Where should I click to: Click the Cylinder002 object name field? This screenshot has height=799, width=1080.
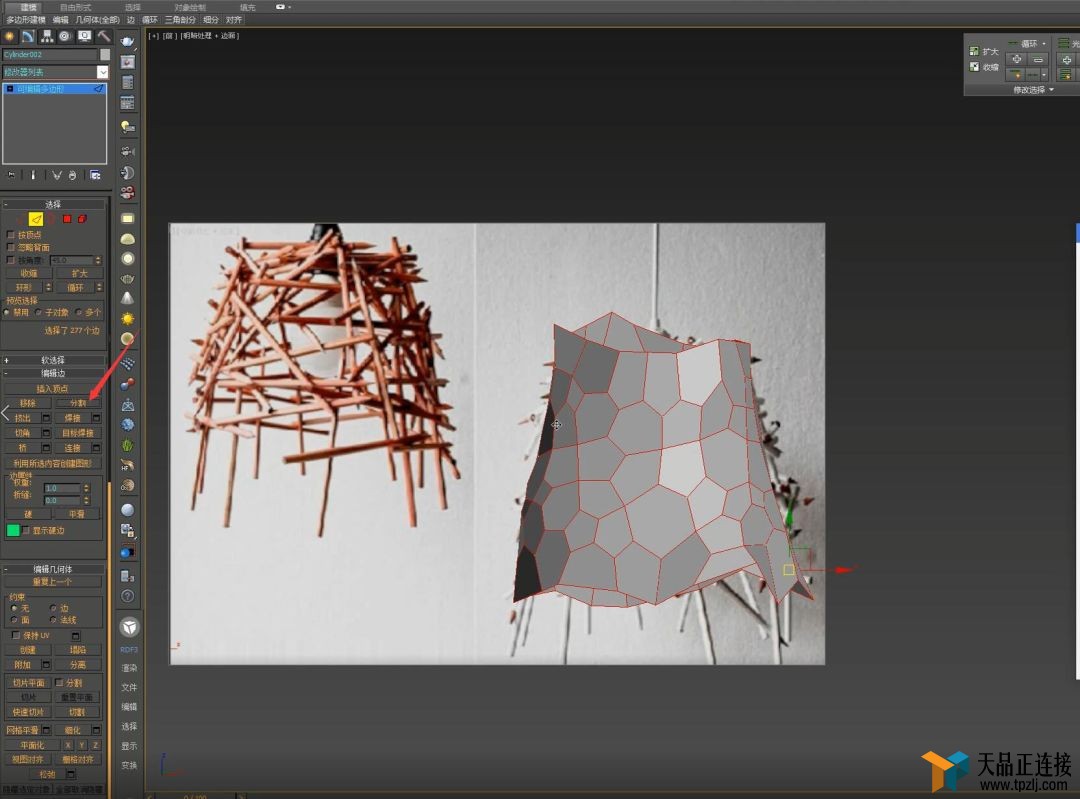50,54
